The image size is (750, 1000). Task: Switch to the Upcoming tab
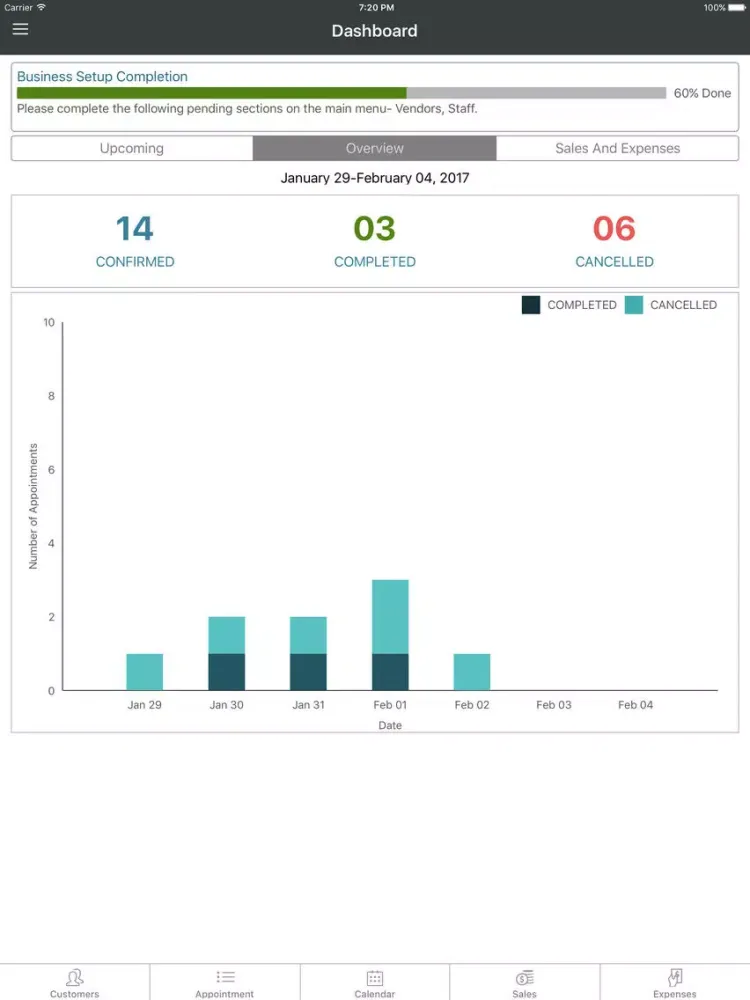[x=132, y=148]
